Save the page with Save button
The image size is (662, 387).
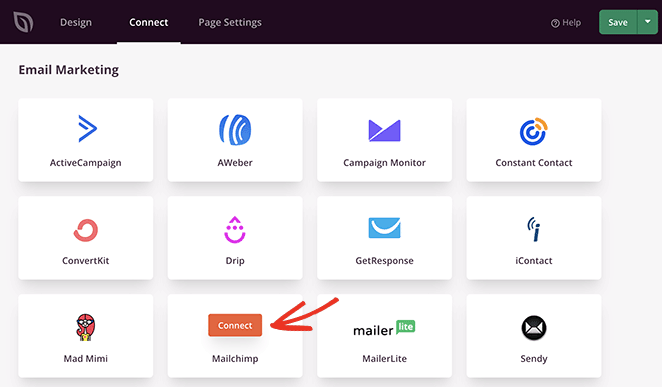618,22
